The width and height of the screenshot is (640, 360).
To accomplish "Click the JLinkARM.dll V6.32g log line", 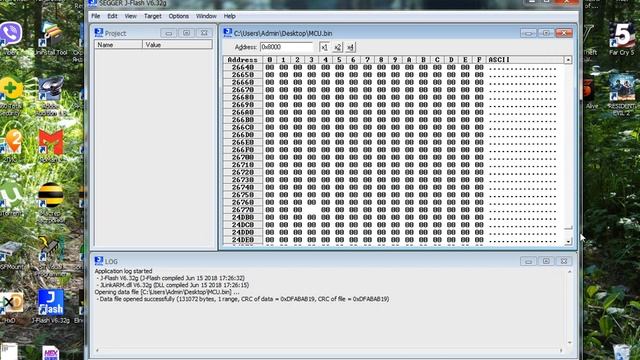I will (174, 285).
